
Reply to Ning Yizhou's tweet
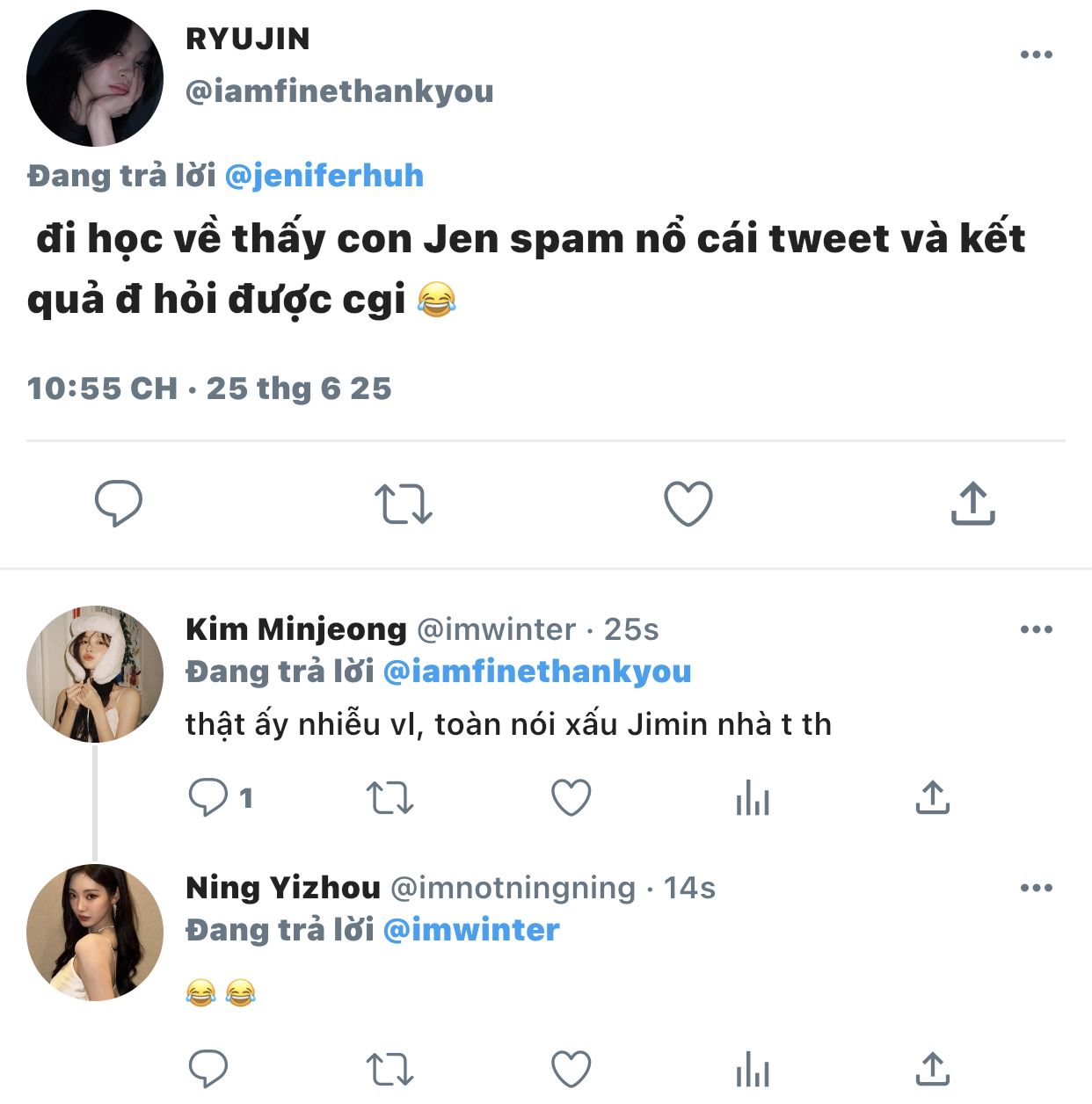208,1069
